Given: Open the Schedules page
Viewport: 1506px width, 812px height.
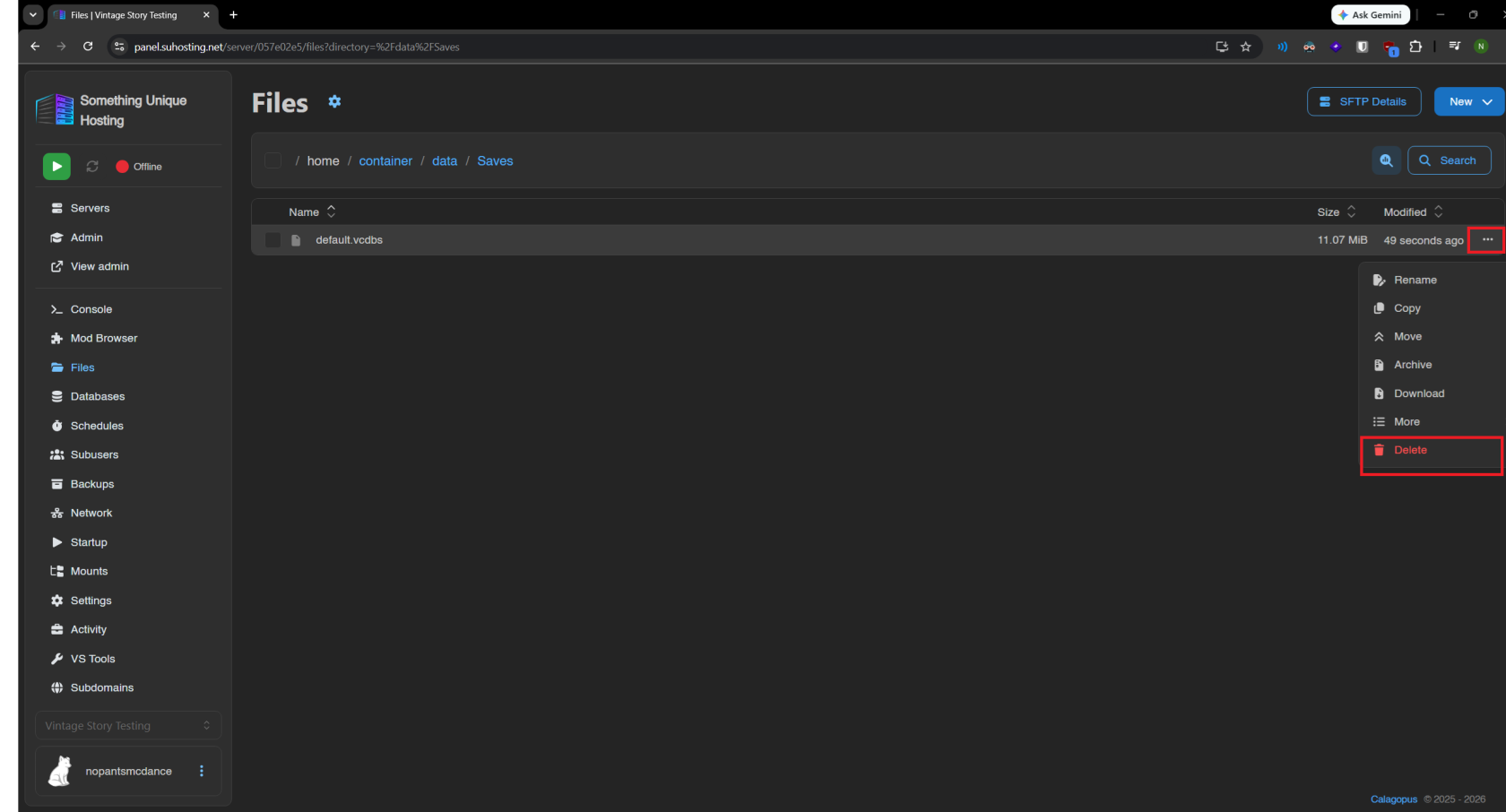Looking at the screenshot, I should (x=128, y=426).
